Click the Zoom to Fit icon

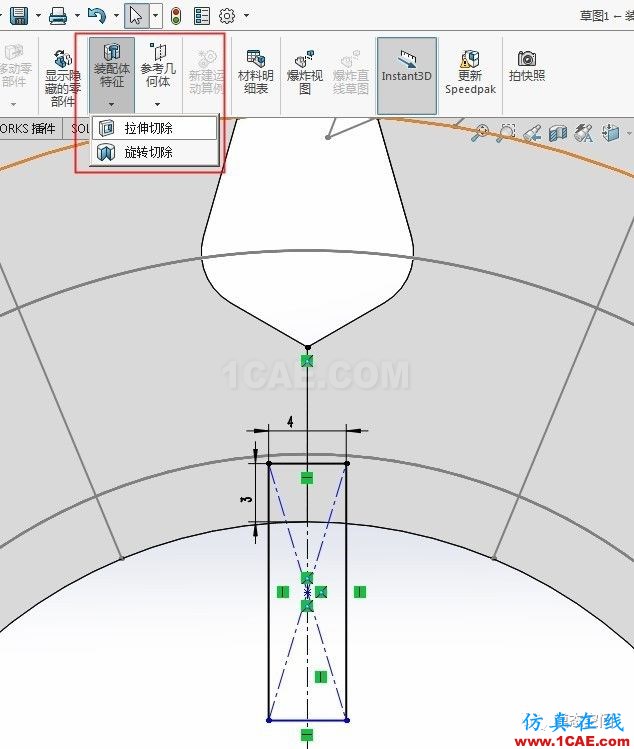(x=480, y=132)
